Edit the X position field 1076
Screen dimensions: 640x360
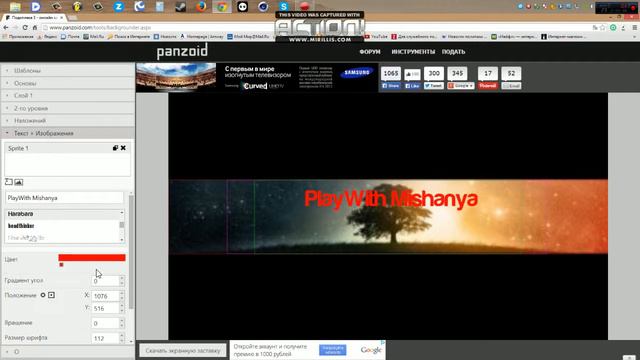(105, 296)
